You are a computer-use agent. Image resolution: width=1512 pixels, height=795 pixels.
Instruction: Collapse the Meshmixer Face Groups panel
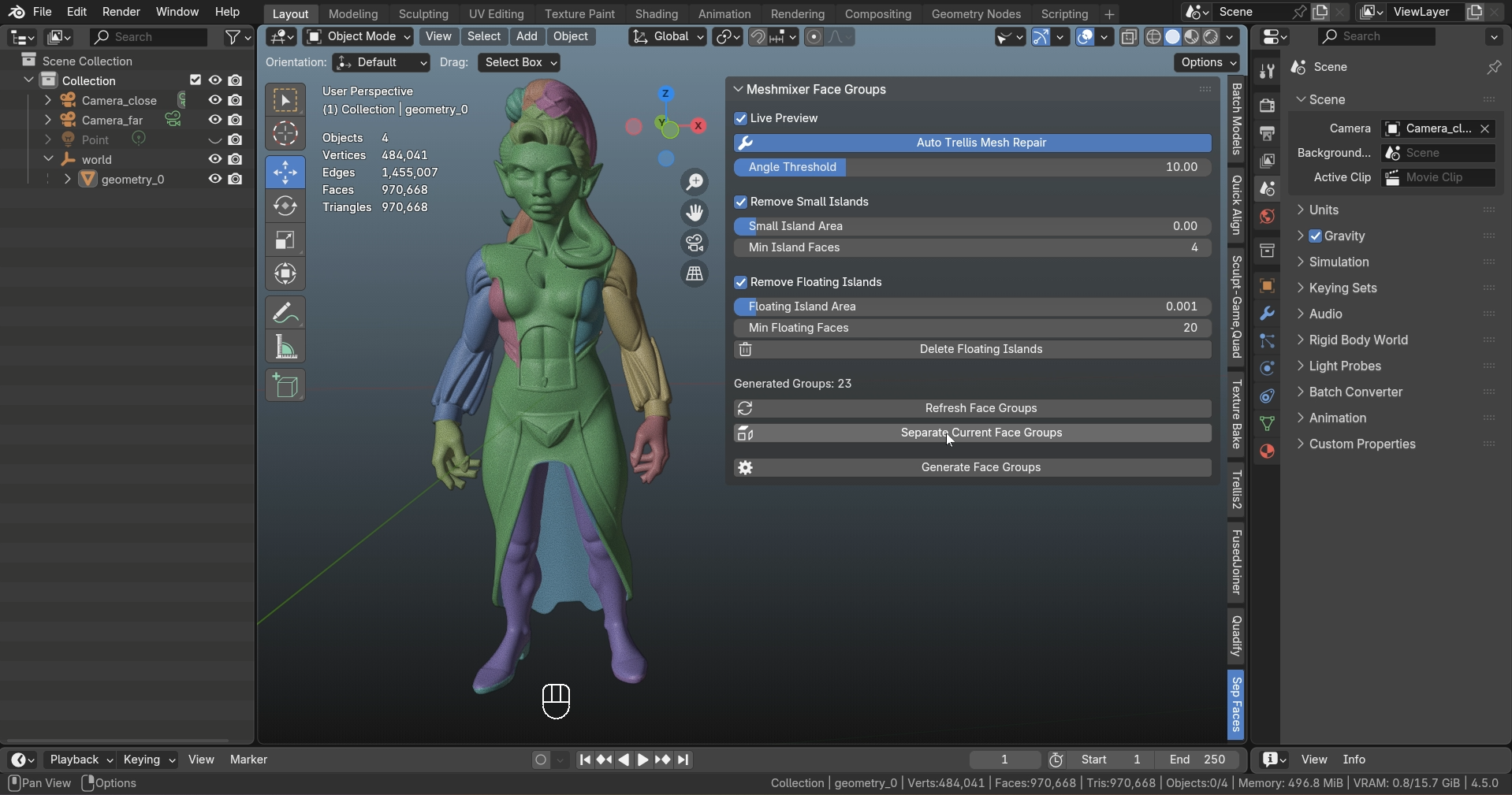[739, 89]
